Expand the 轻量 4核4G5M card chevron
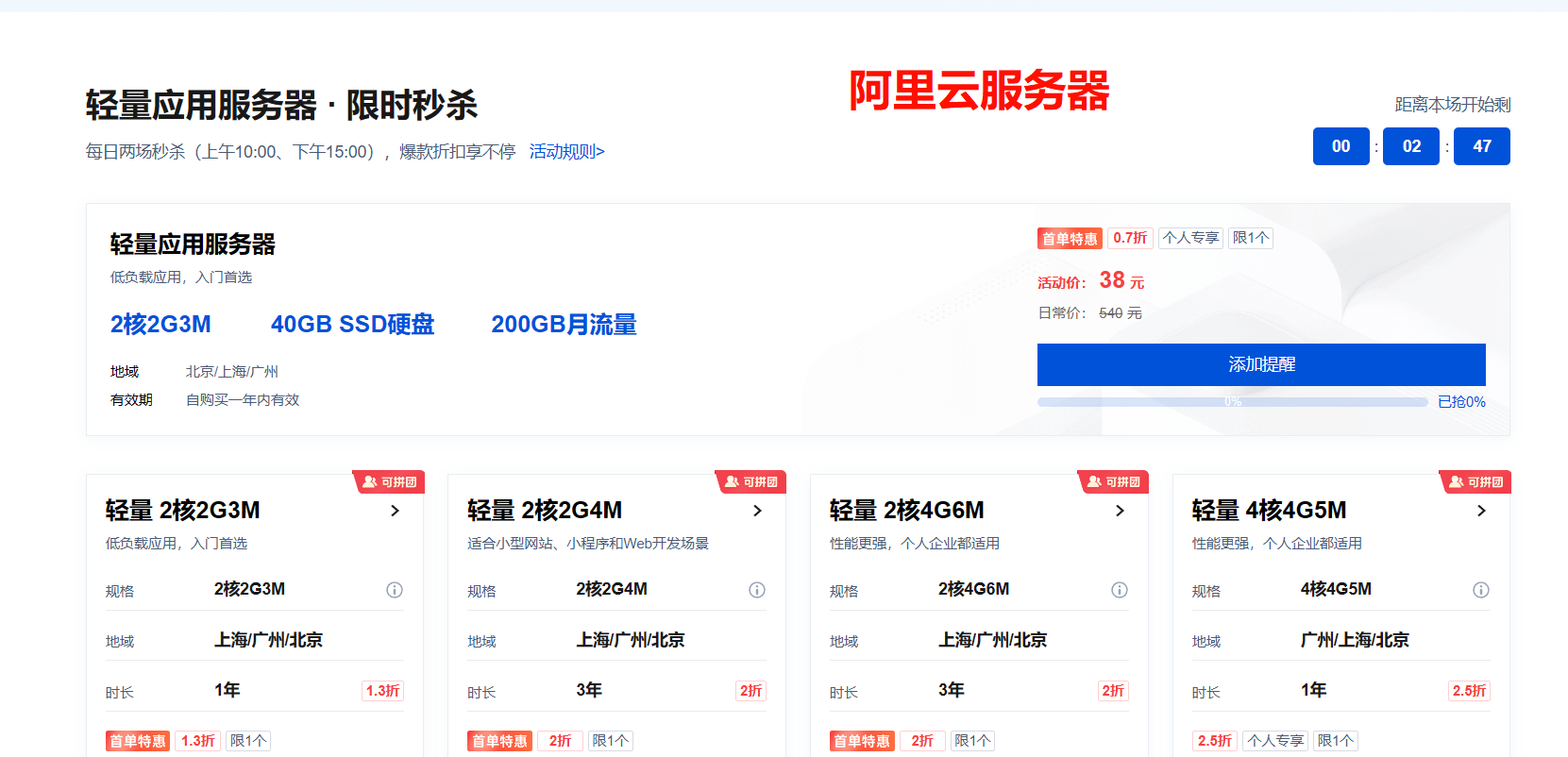 click(1481, 511)
